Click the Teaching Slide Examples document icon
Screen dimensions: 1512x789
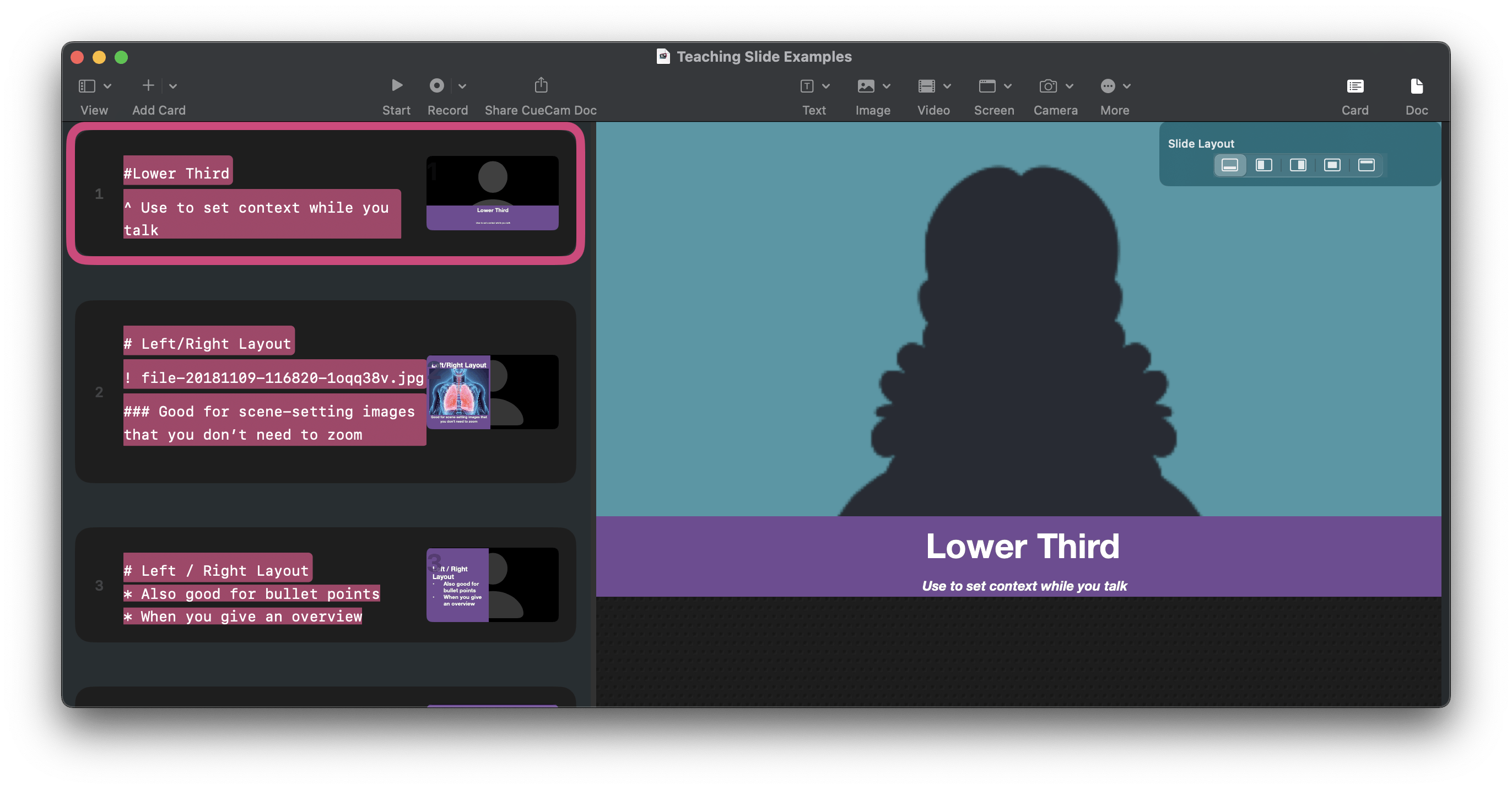tap(663, 56)
